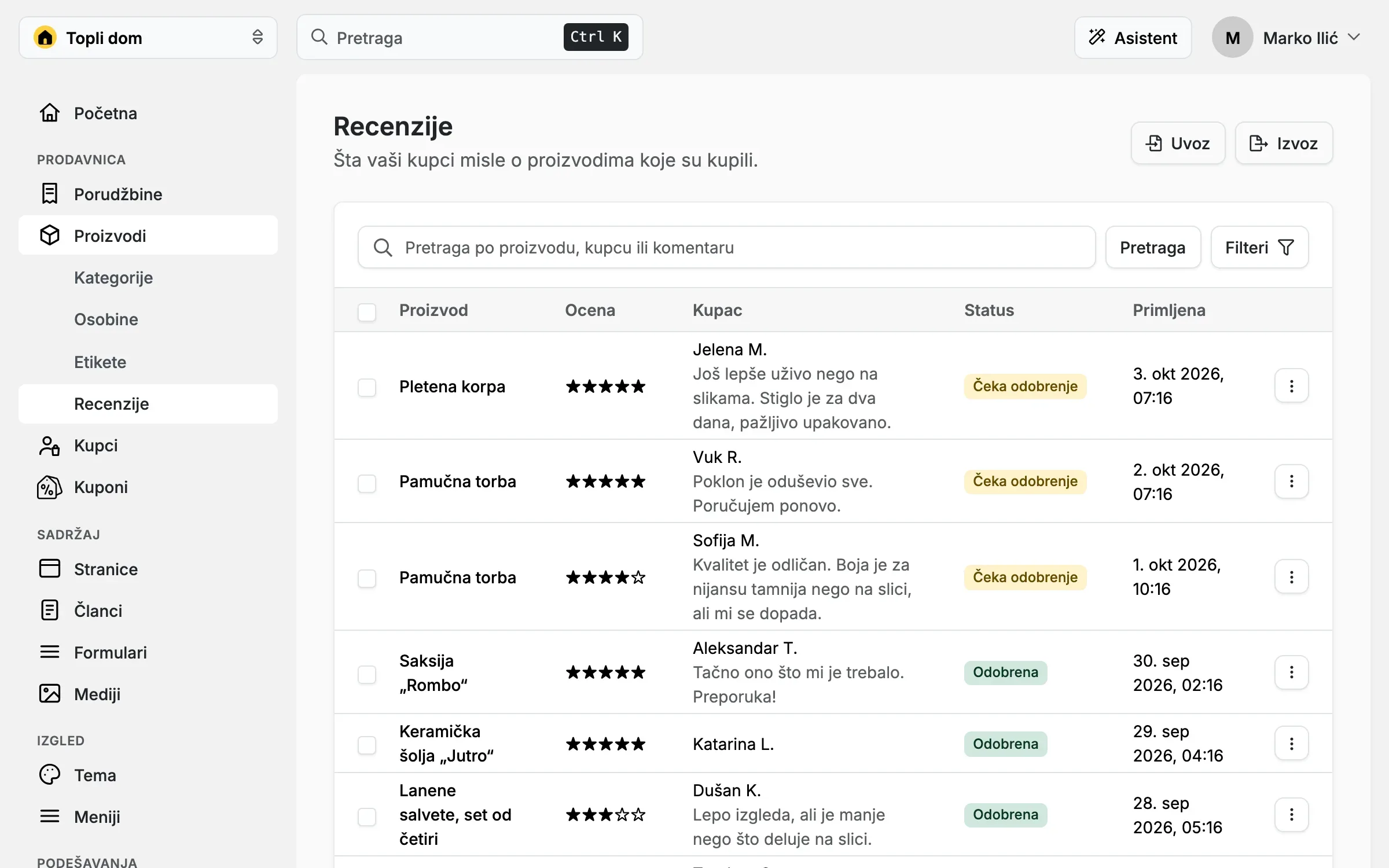The height and width of the screenshot is (868, 1389).
Task: Open Kupci people icon in sidebar
Action: point(50,446)
